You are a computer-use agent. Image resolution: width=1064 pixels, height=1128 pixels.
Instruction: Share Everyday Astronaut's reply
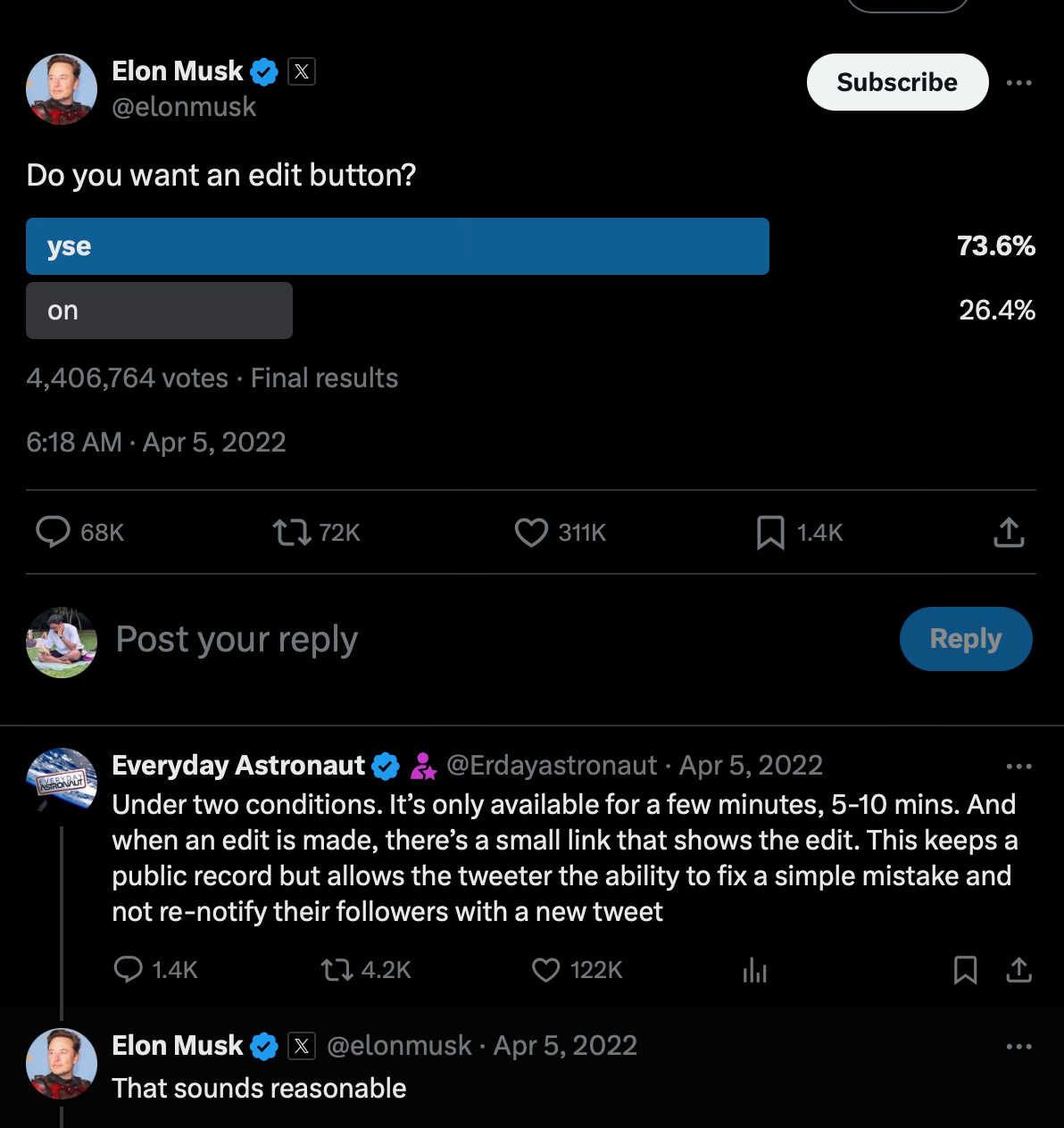(x=1018, y=970)
